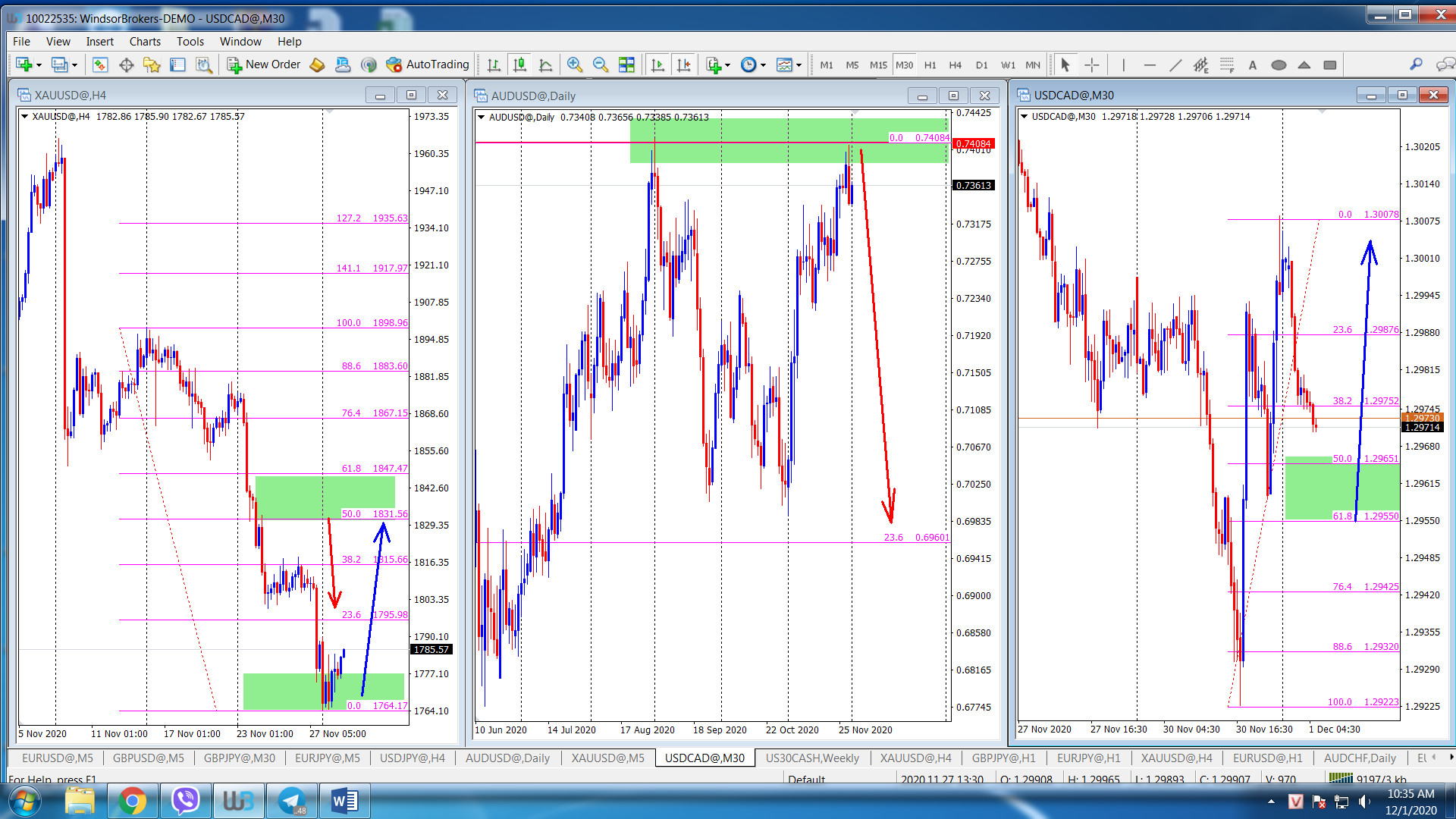Open the Market Watch panel icon
1456x819 pixels.
(100, 65)
